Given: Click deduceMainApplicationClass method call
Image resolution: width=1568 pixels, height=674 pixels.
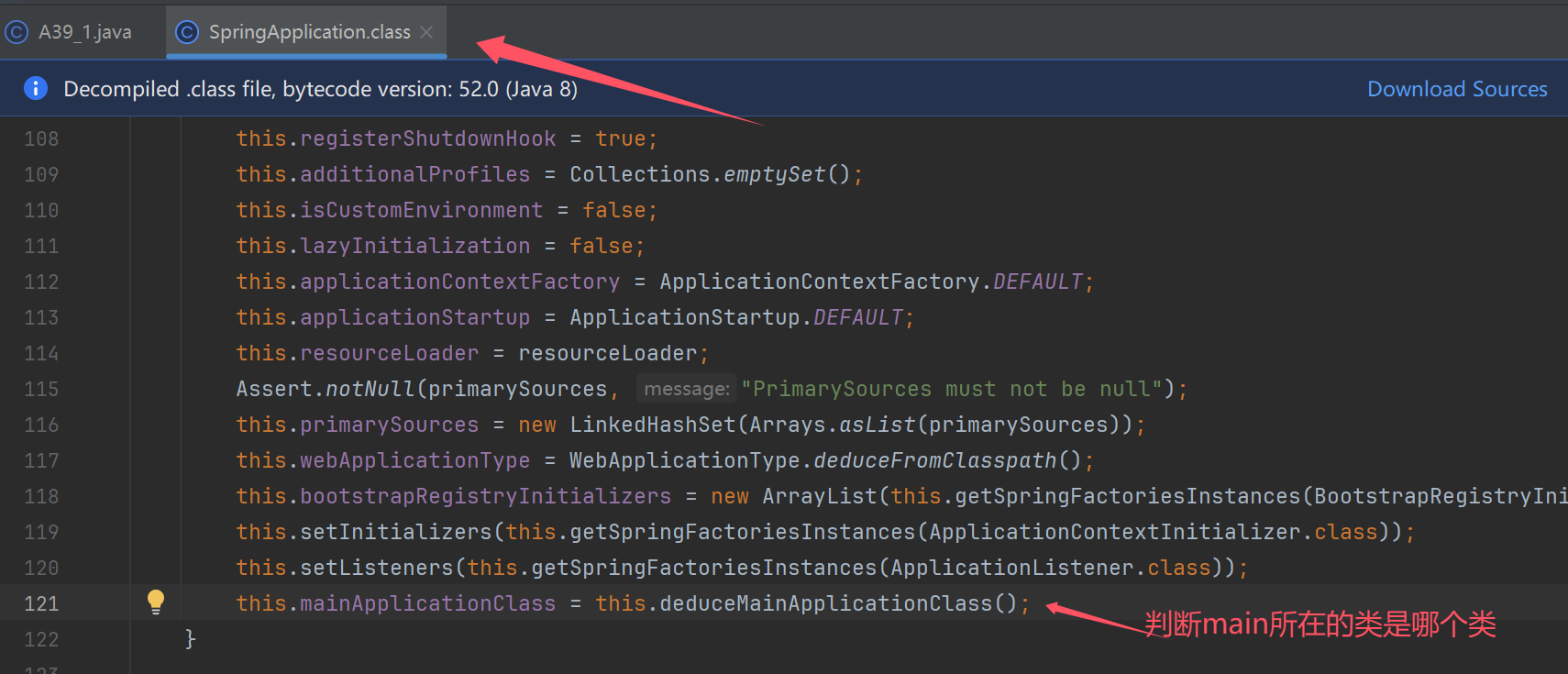Looking at the screenshot, I should pos(826,603).
